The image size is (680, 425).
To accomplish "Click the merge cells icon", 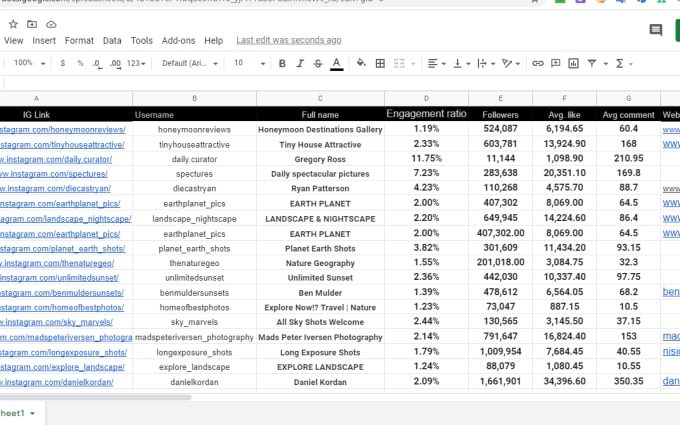I will coord(399,63).
